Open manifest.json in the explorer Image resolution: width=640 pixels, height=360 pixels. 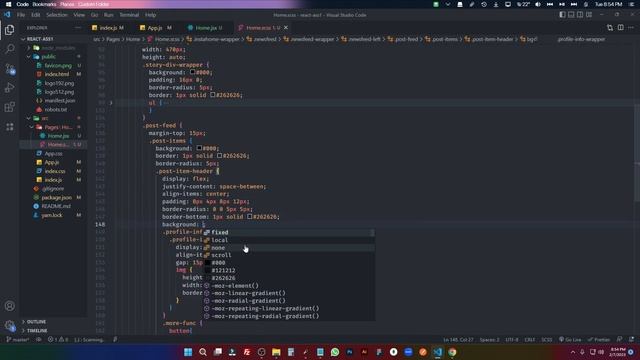pyautogui.click(x=60, y=100)
